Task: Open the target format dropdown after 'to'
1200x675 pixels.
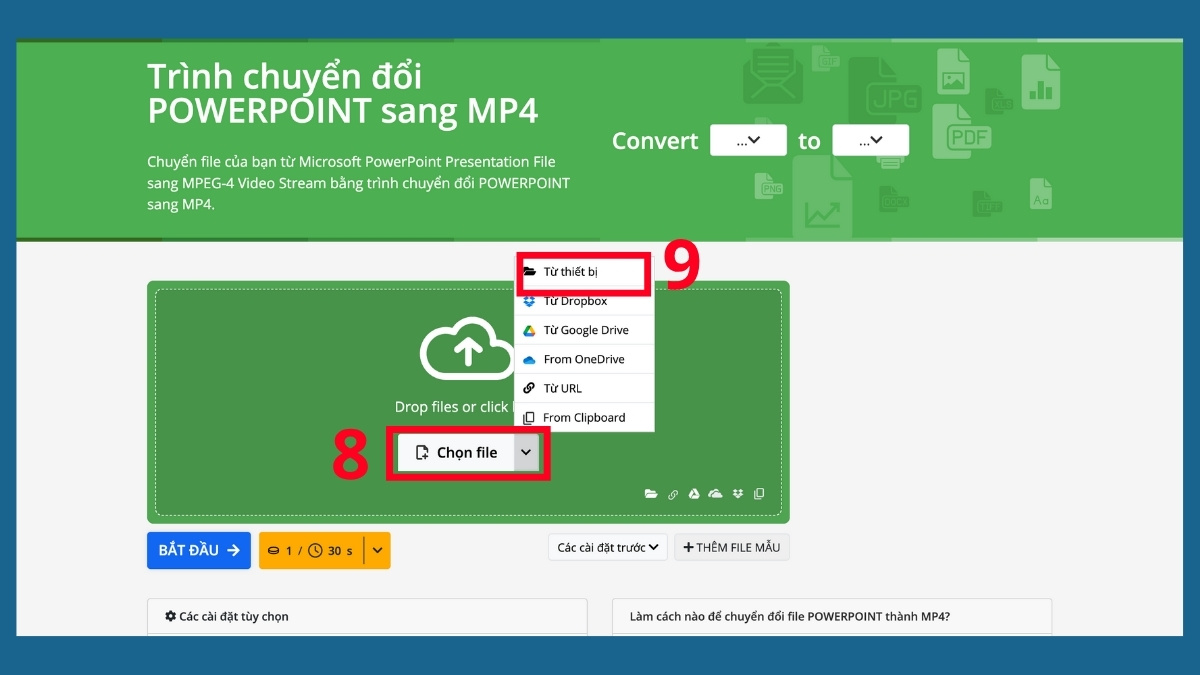Action: click(x=871, y=140)
